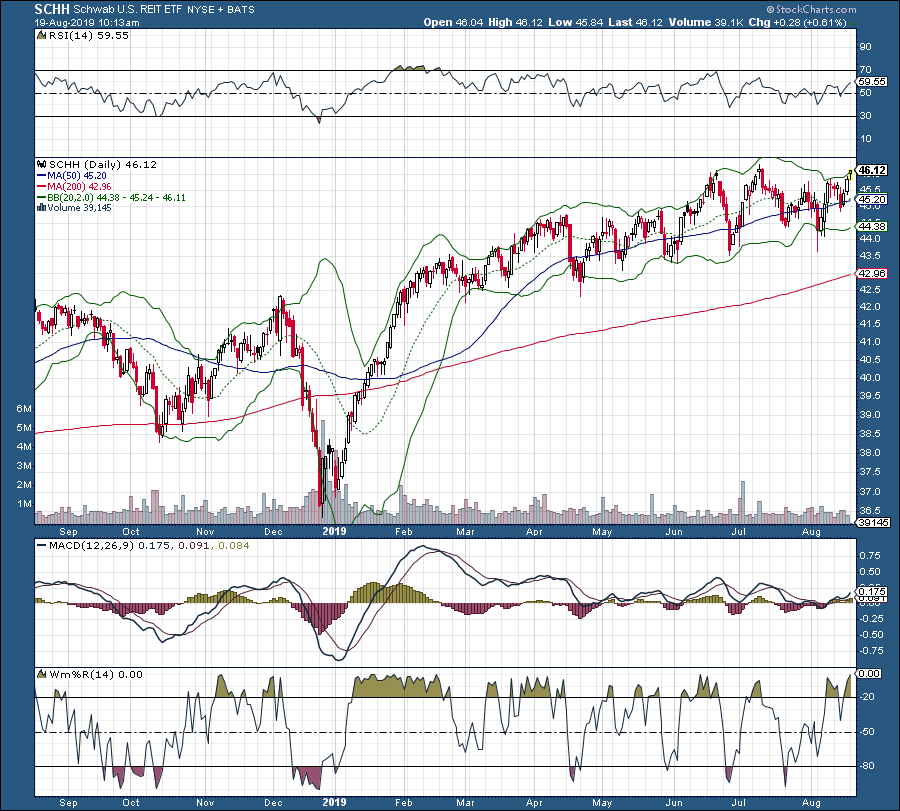Click the 'High 46.12' value in header
Screen dimensions: 900x811
pyautogui.click(x=515, y=22)
